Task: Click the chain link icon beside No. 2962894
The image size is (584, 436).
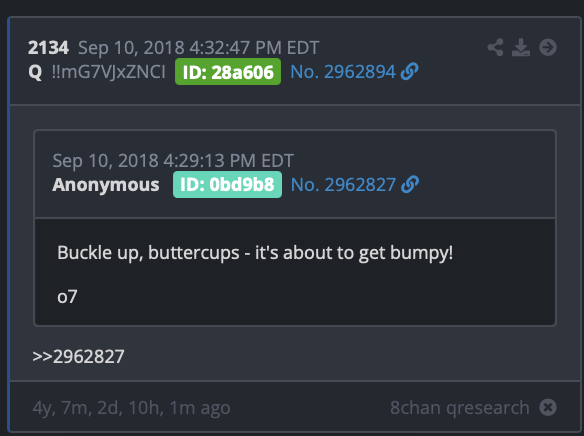Action: tap(410, 71)
